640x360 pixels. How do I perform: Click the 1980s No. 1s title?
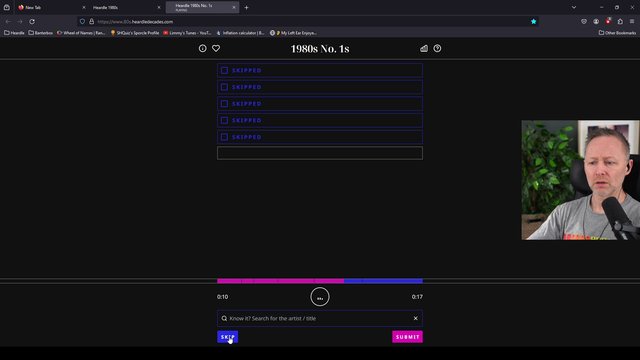320,49
